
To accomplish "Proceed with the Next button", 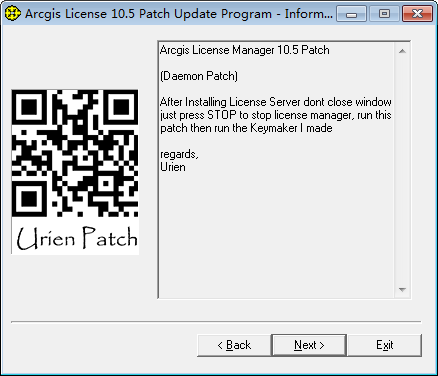I will [x=309, y=345].
